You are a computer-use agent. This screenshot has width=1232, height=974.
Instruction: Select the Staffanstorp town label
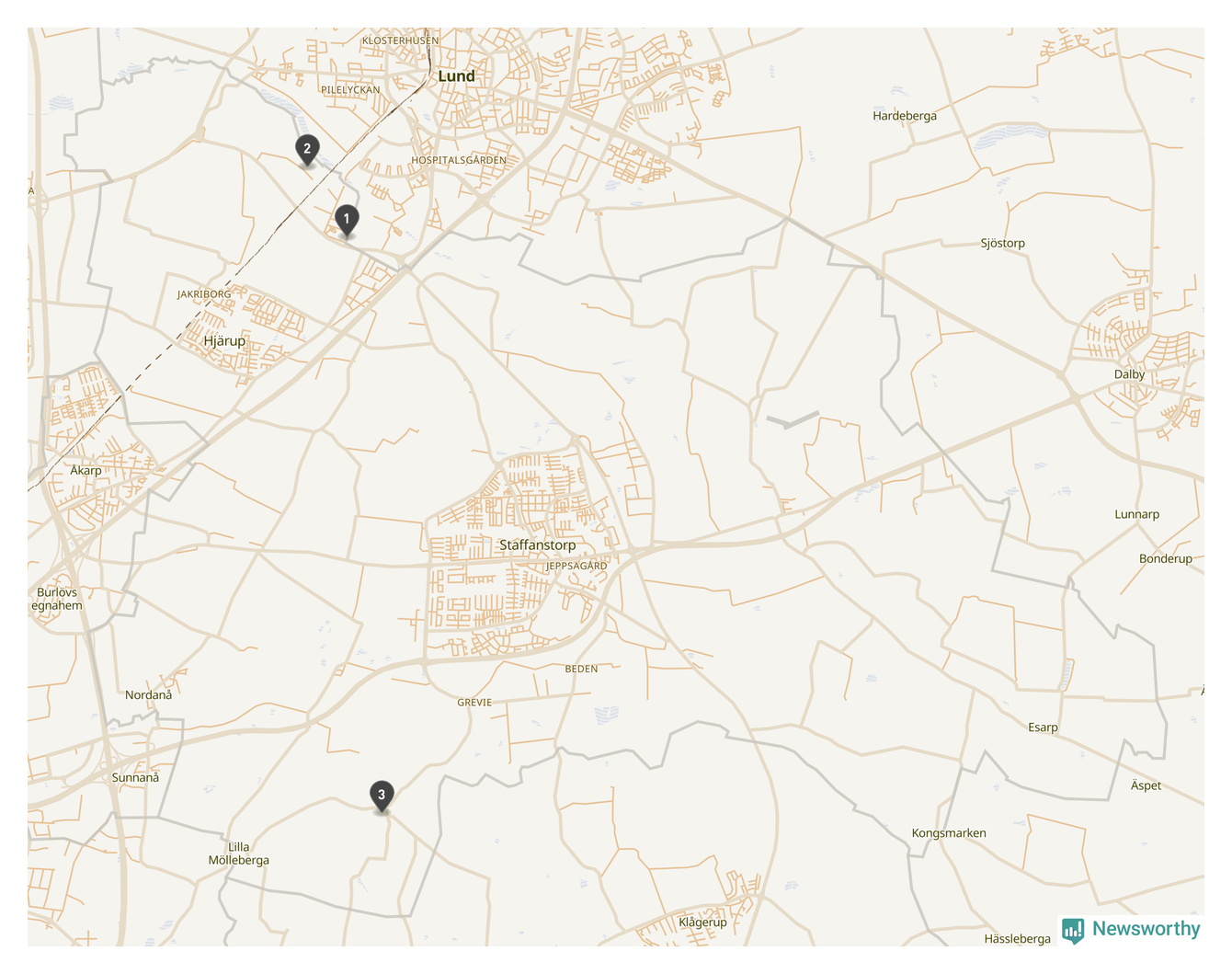pos(538,545)
